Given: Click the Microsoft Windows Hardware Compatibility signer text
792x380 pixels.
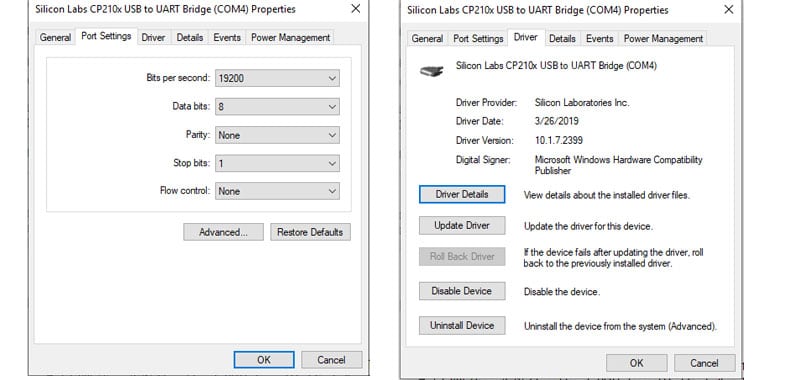Looking at the screenshot, I should [619, 165].
